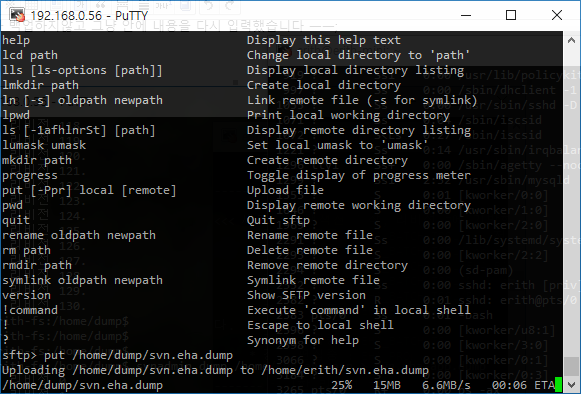
Task: Click the window title '192.168.0.56 - PuTTY'
Action: [89, 16]
